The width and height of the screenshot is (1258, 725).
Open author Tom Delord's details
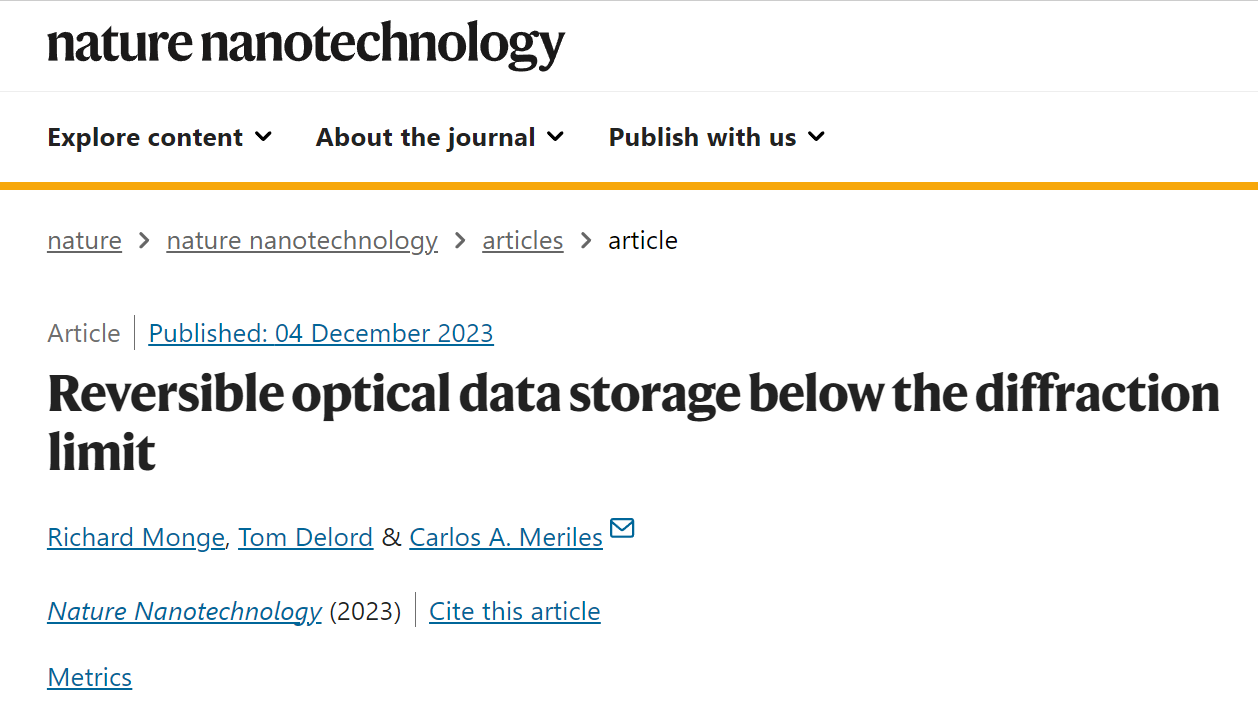pos(305,538)
